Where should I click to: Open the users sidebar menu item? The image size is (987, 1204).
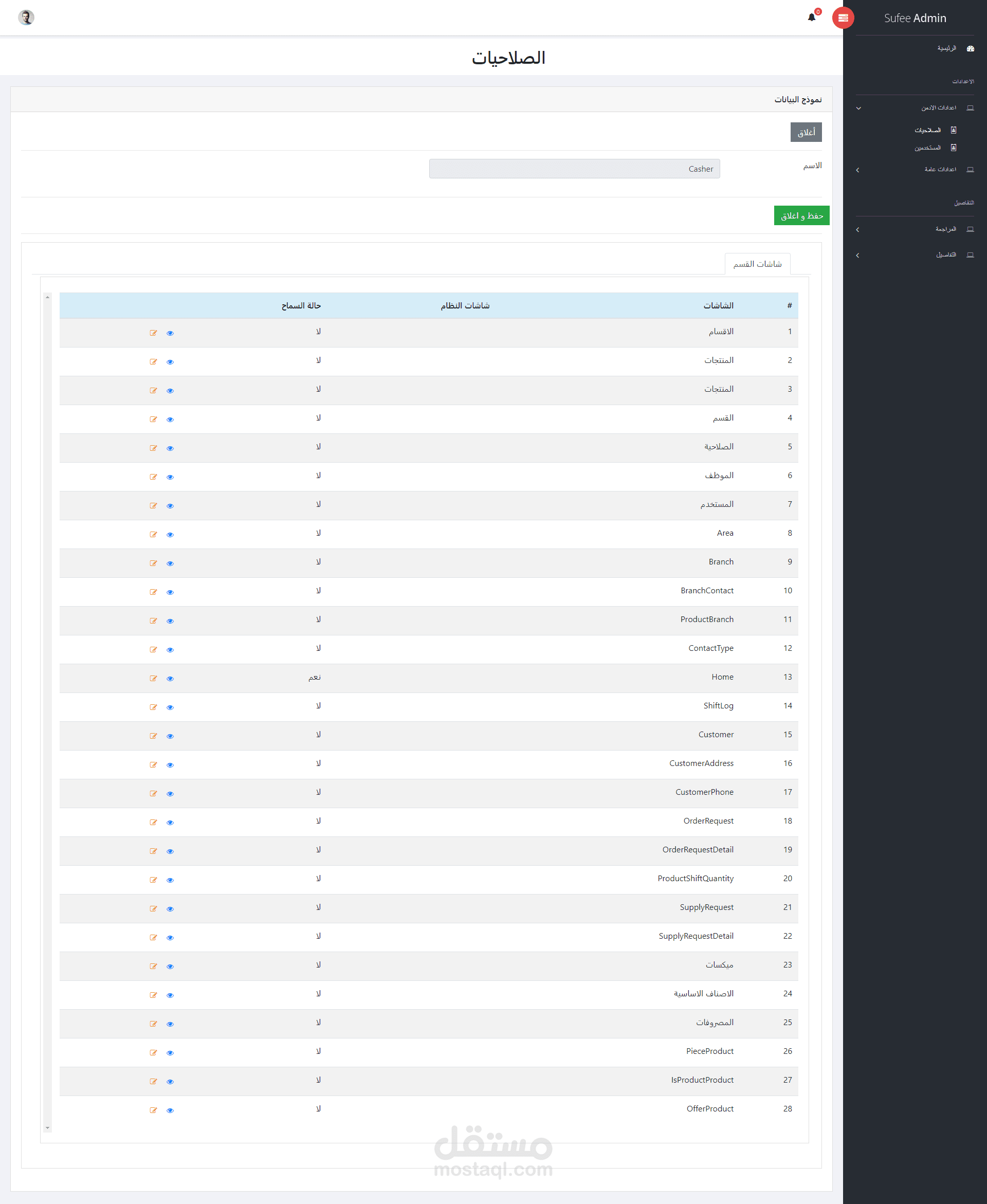click(x=927, y=148)
